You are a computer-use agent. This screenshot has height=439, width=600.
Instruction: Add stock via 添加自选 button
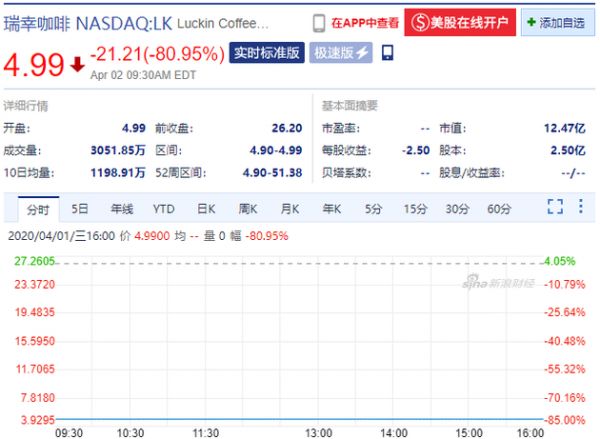click(556, 22)
